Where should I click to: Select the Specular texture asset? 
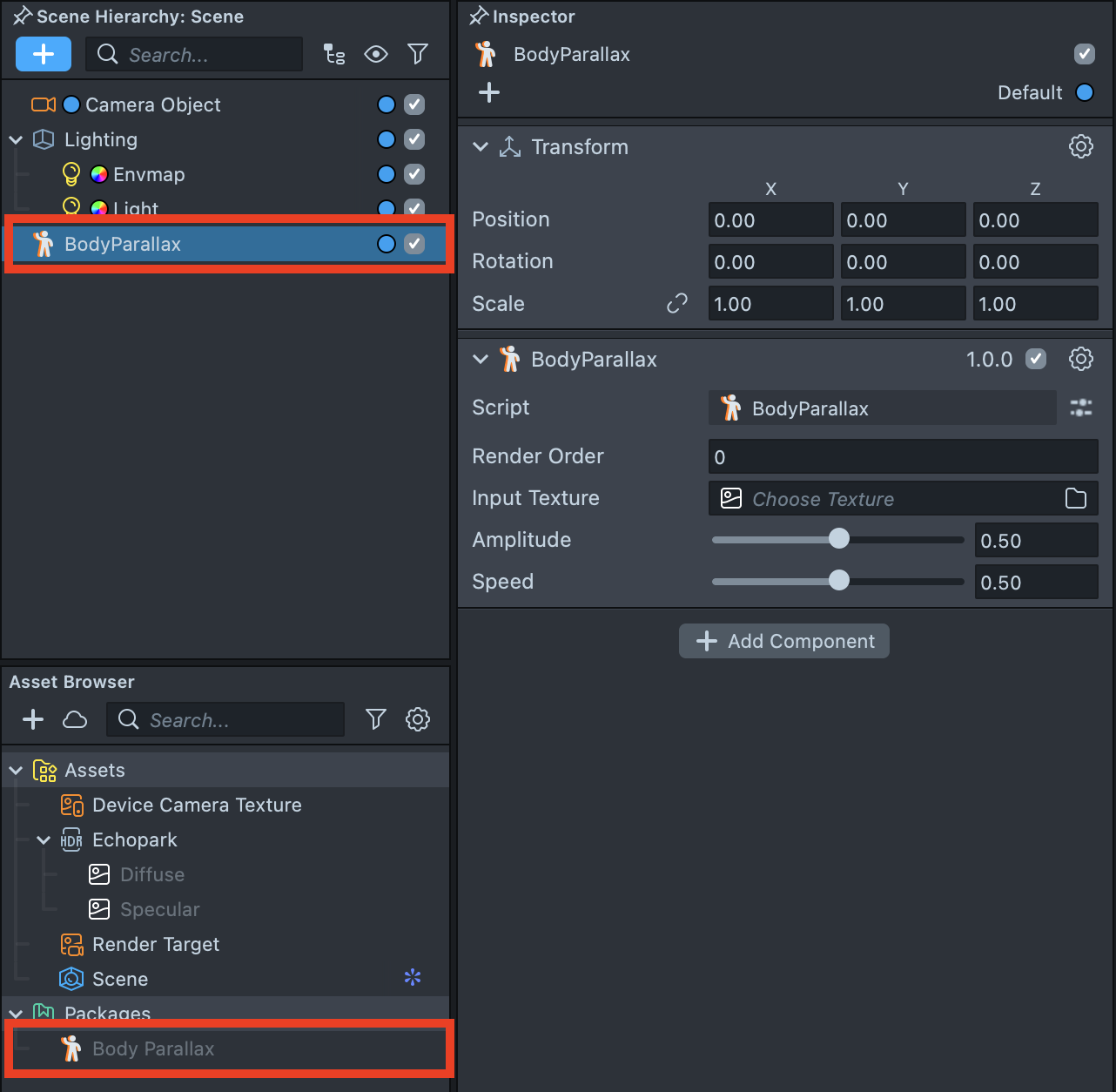225,909
